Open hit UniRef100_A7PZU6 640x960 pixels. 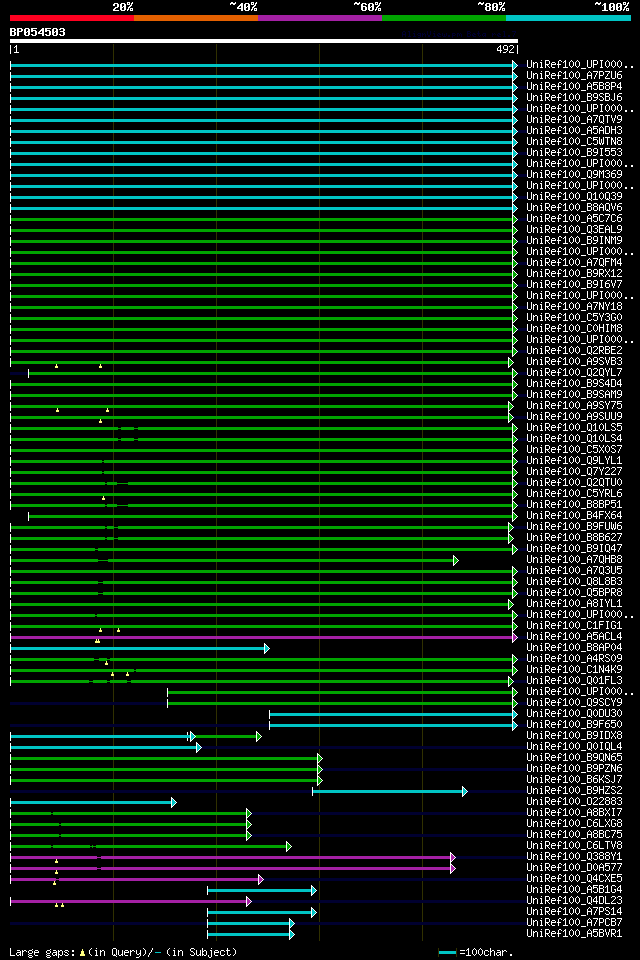click(574, 75)
